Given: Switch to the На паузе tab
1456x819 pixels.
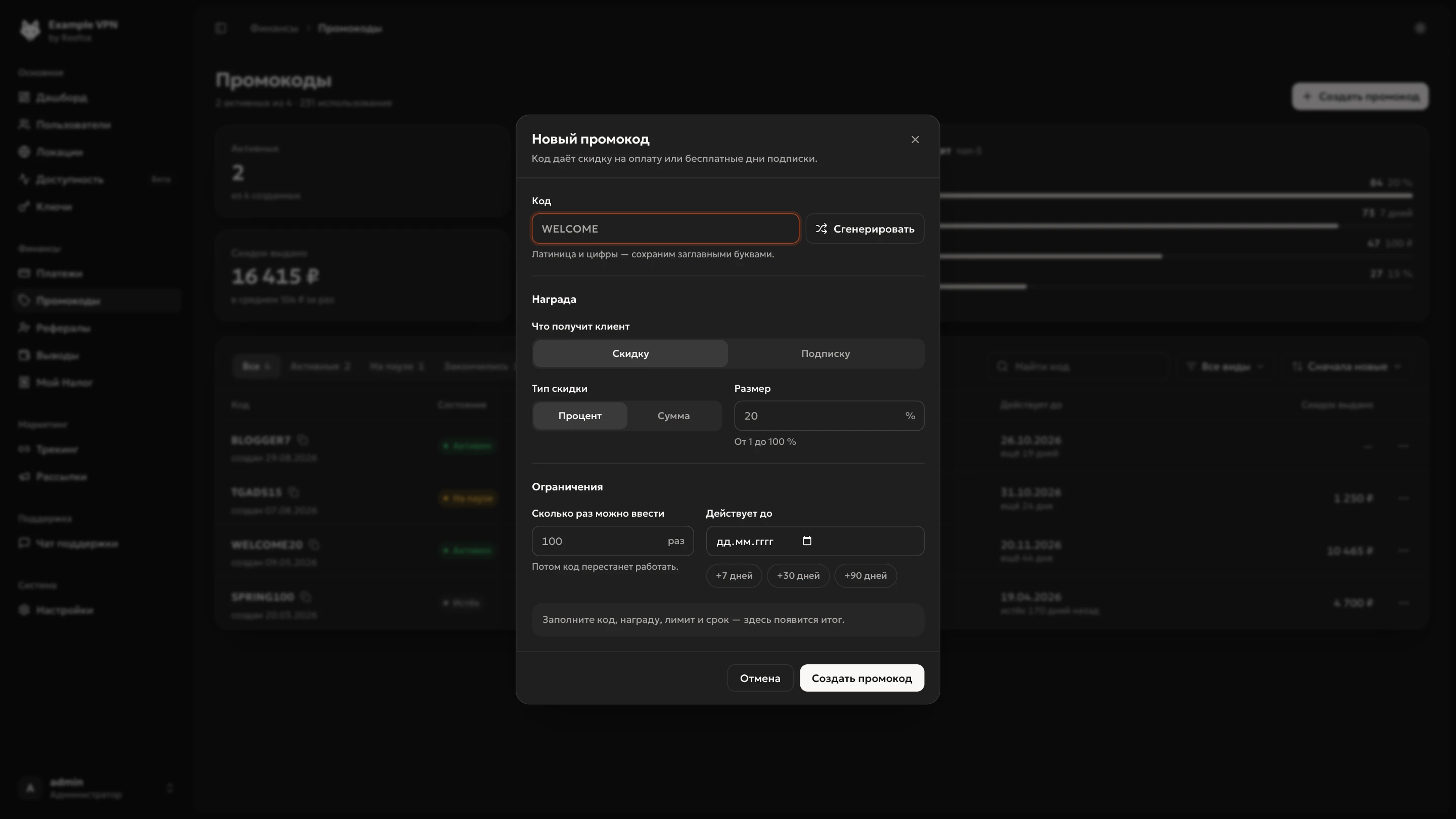Looking at the screenshot, I should (x=397, y=367).
